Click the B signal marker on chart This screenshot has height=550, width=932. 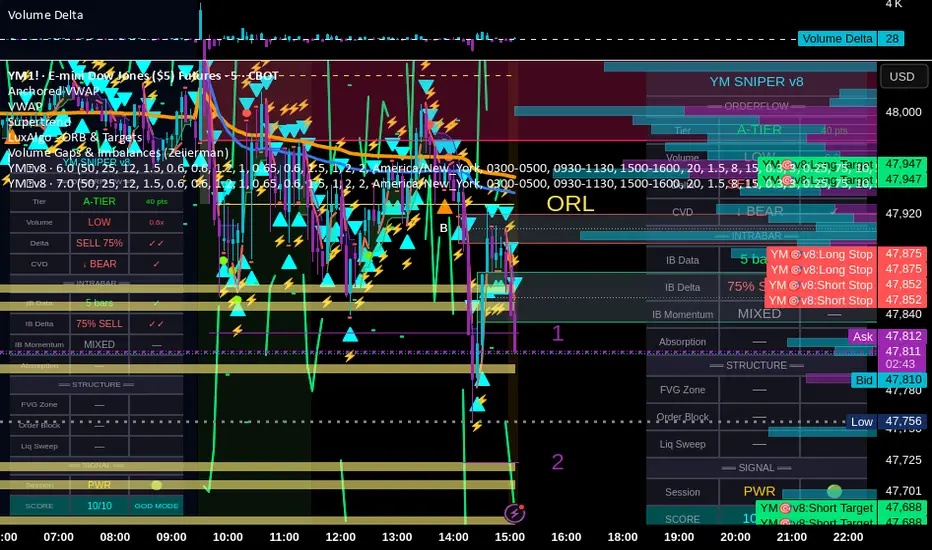pos(443,228)
